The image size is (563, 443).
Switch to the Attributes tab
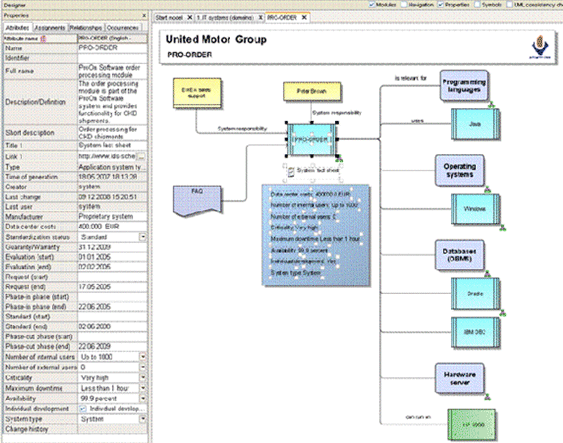[x=17, y=28]
